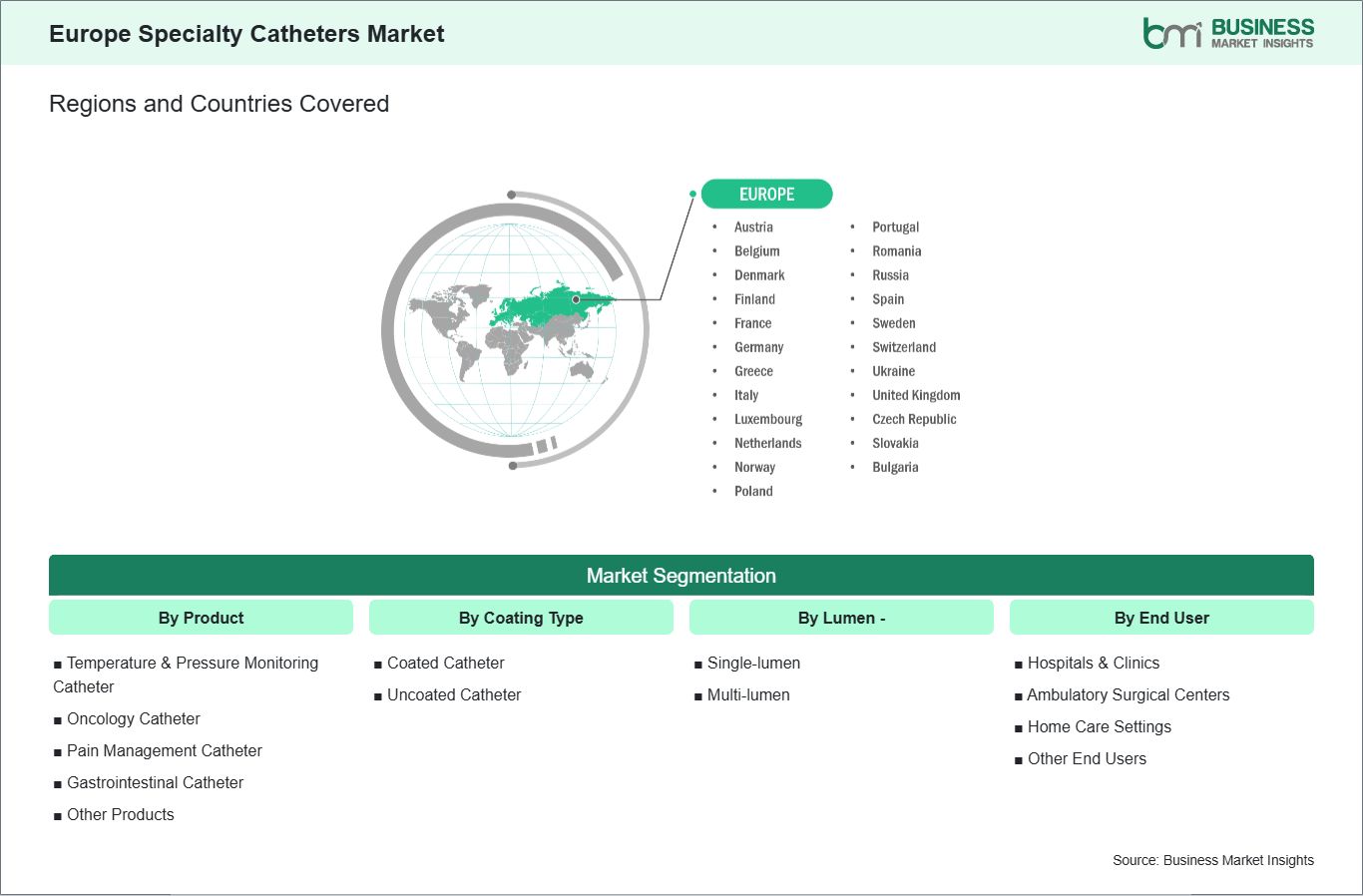Click the Europe Specialty Catheters Market title
Screen dimensions: 1363x896
click(246, 34)
